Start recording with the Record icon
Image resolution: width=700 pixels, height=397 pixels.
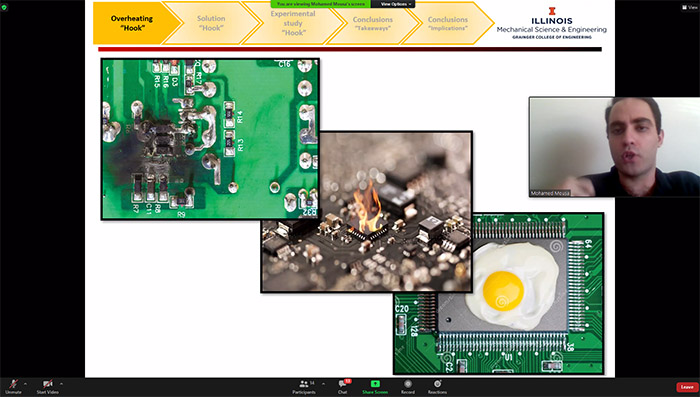point(408,387)
